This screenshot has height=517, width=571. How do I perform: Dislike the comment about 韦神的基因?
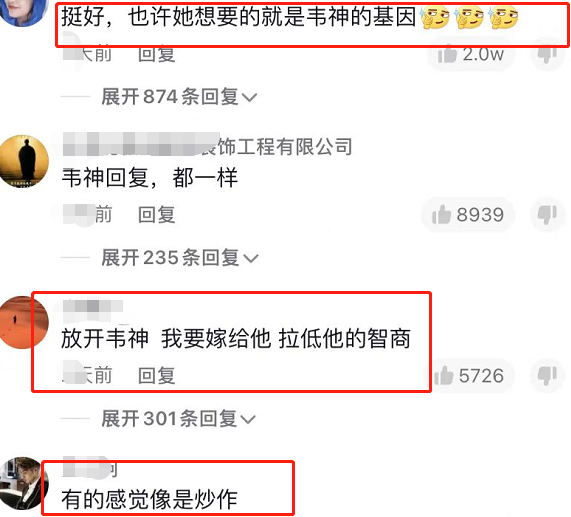pos(547,55)
